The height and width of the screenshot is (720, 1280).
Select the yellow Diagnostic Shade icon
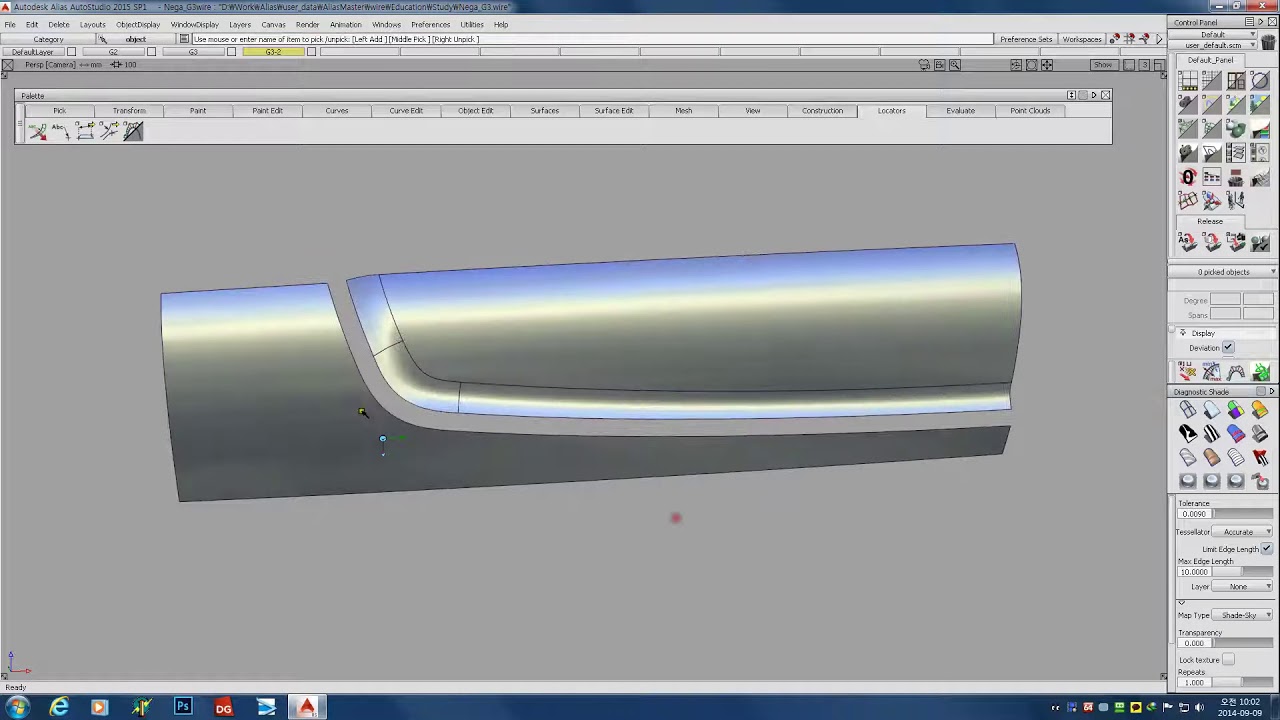tap(1260, 410)
